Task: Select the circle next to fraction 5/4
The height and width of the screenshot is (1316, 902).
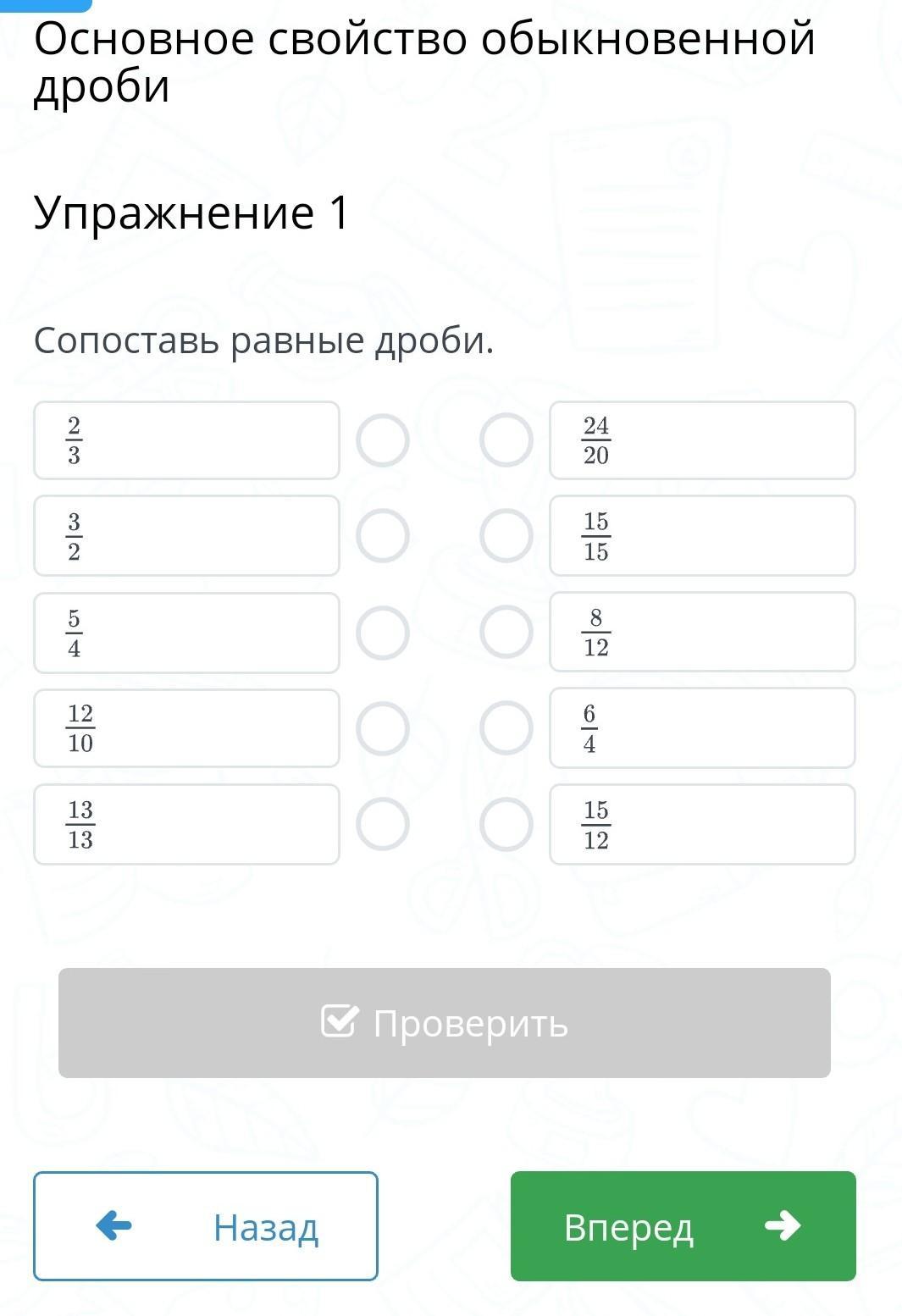Action: click(383, 633)
